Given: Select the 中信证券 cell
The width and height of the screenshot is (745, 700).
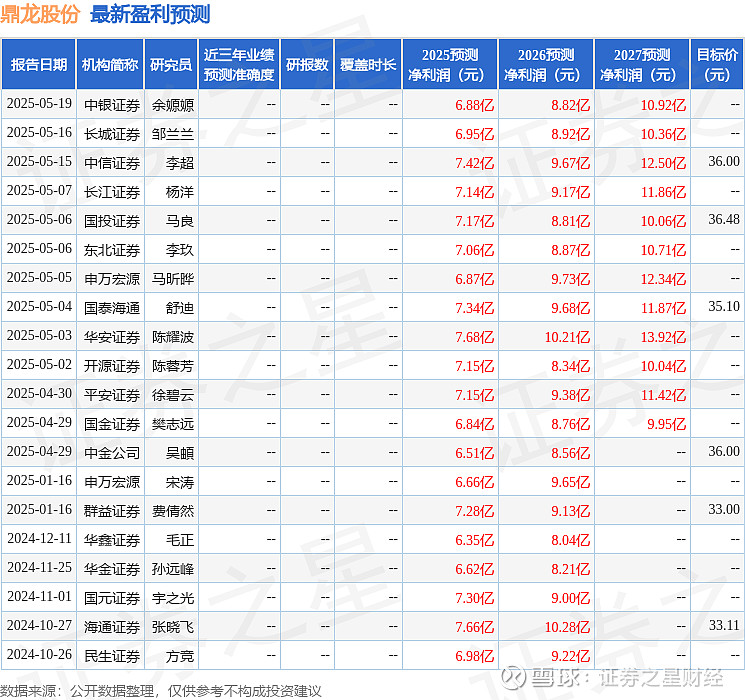Looking at the screenshot, I should tap(112, 163).
